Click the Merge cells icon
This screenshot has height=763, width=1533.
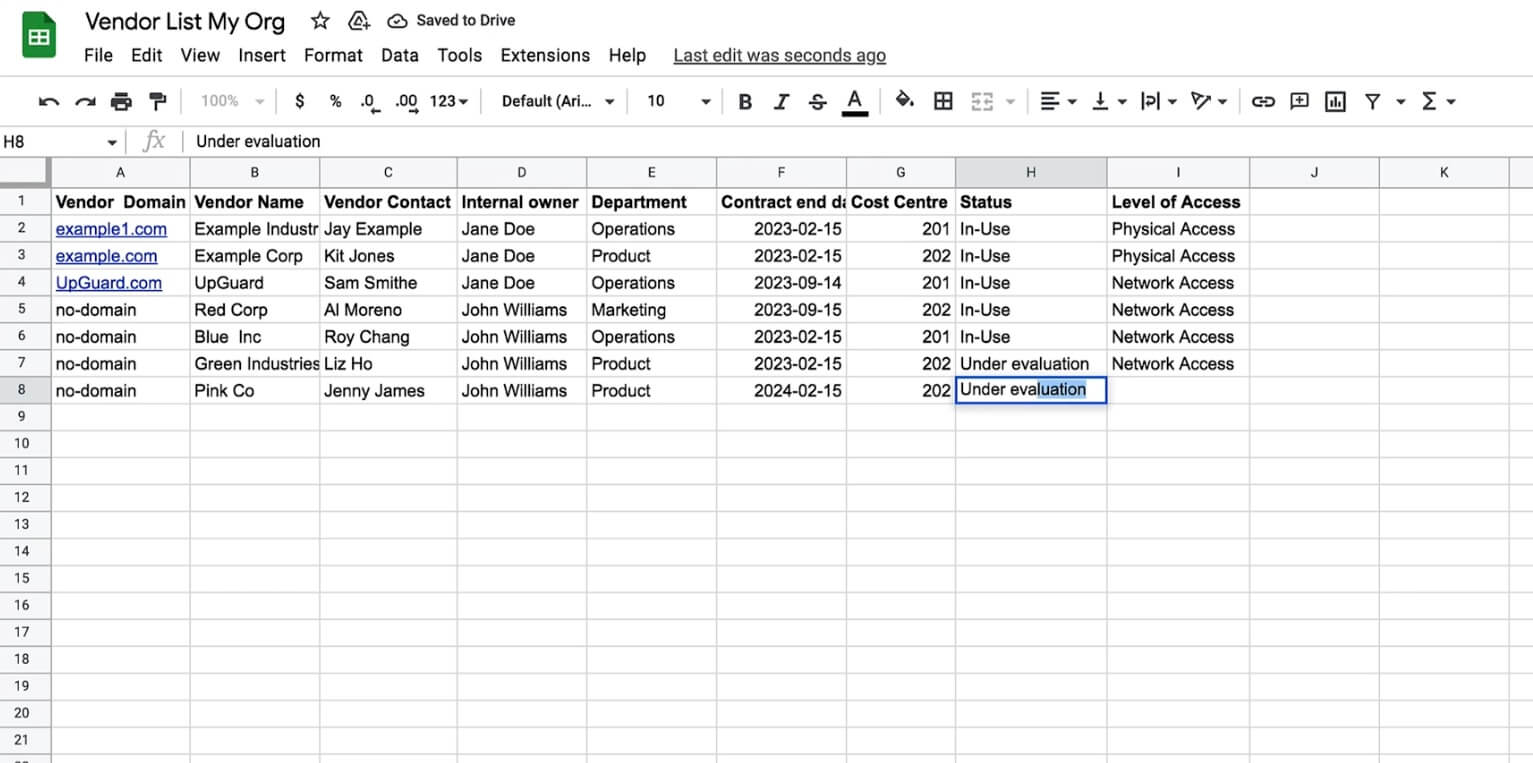tap(982, 101)
